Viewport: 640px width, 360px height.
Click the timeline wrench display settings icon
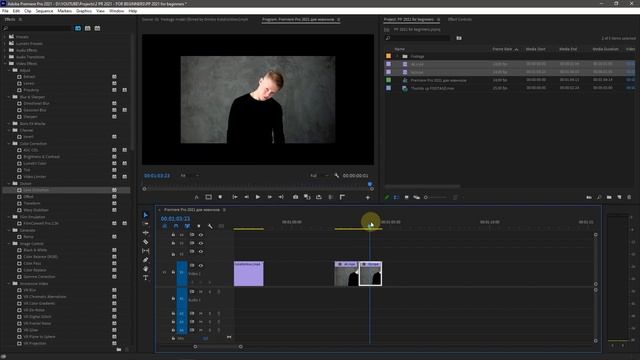(210, 226)
